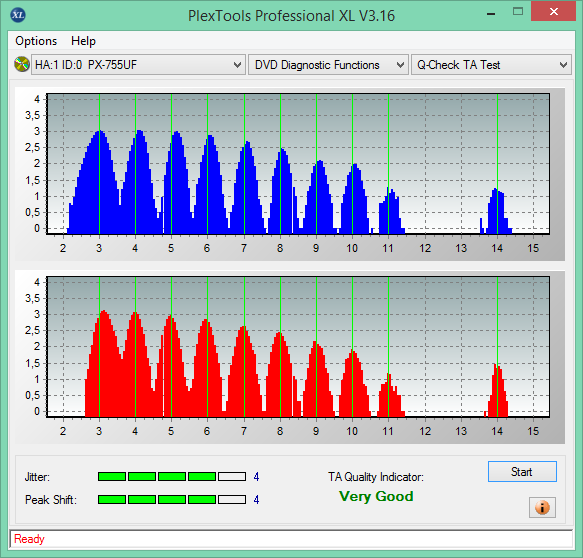Screen dimensions: 583x558
Task: Maximize the PlexTools window
Action: [518, 12]
